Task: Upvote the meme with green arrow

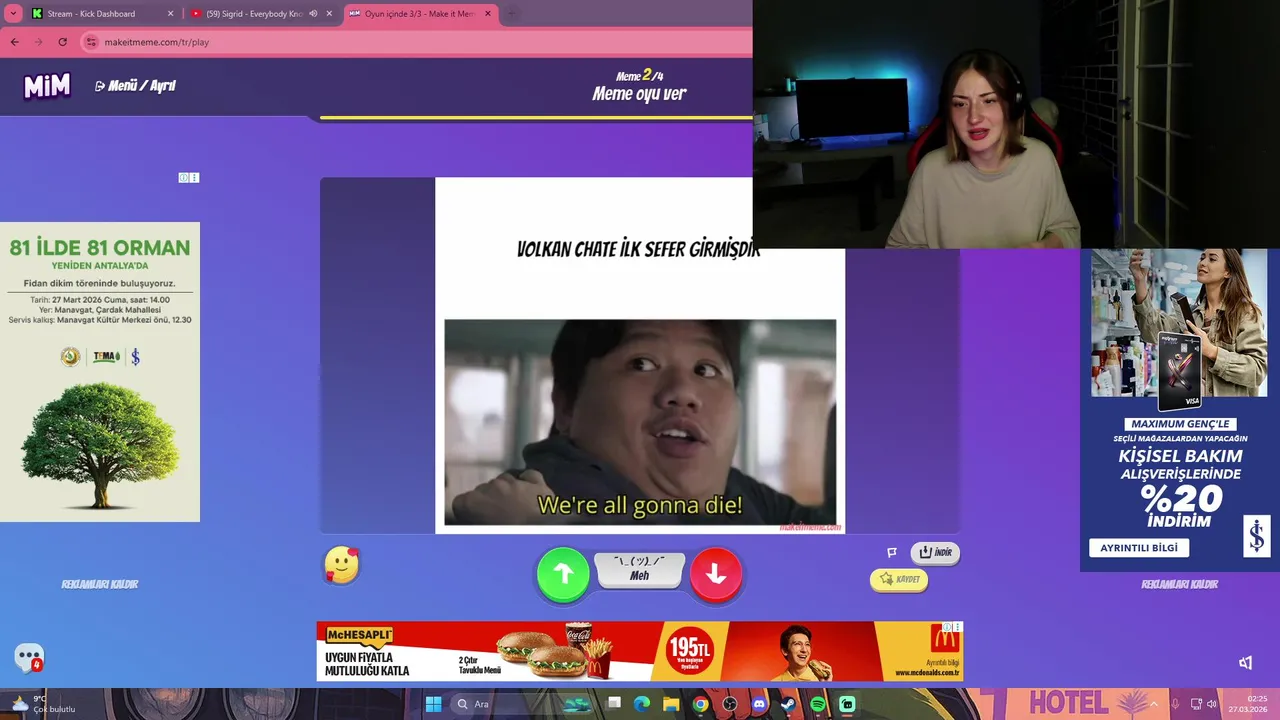Action: coord(563,574)
